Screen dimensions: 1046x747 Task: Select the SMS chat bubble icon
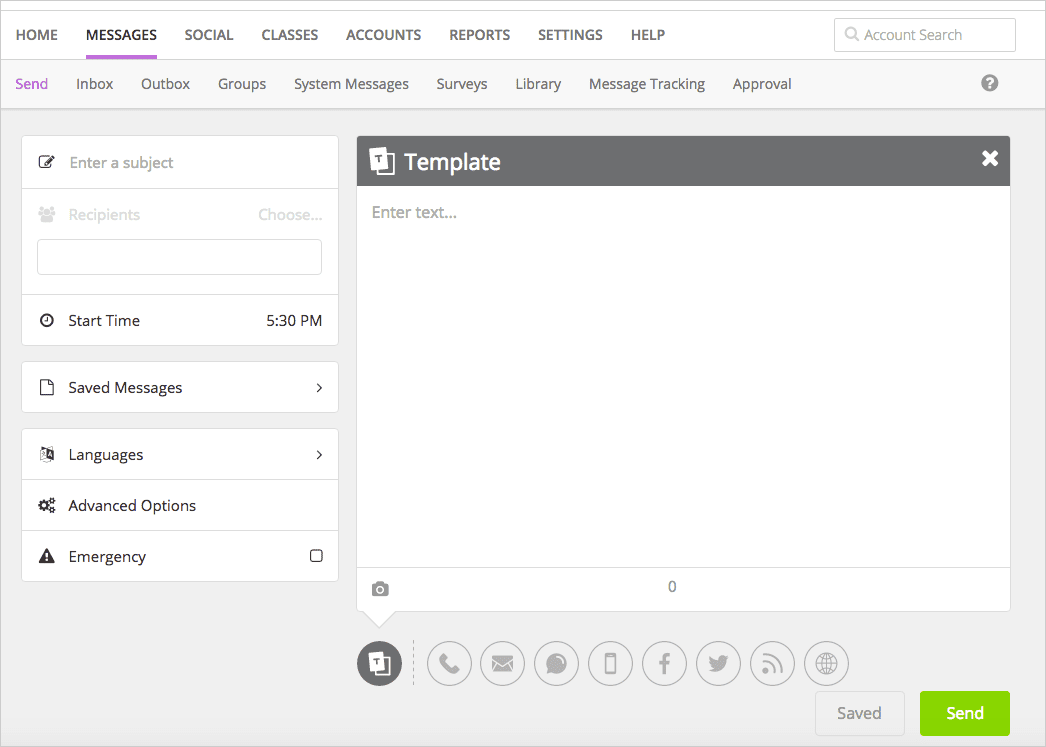[x=557, y=664]
